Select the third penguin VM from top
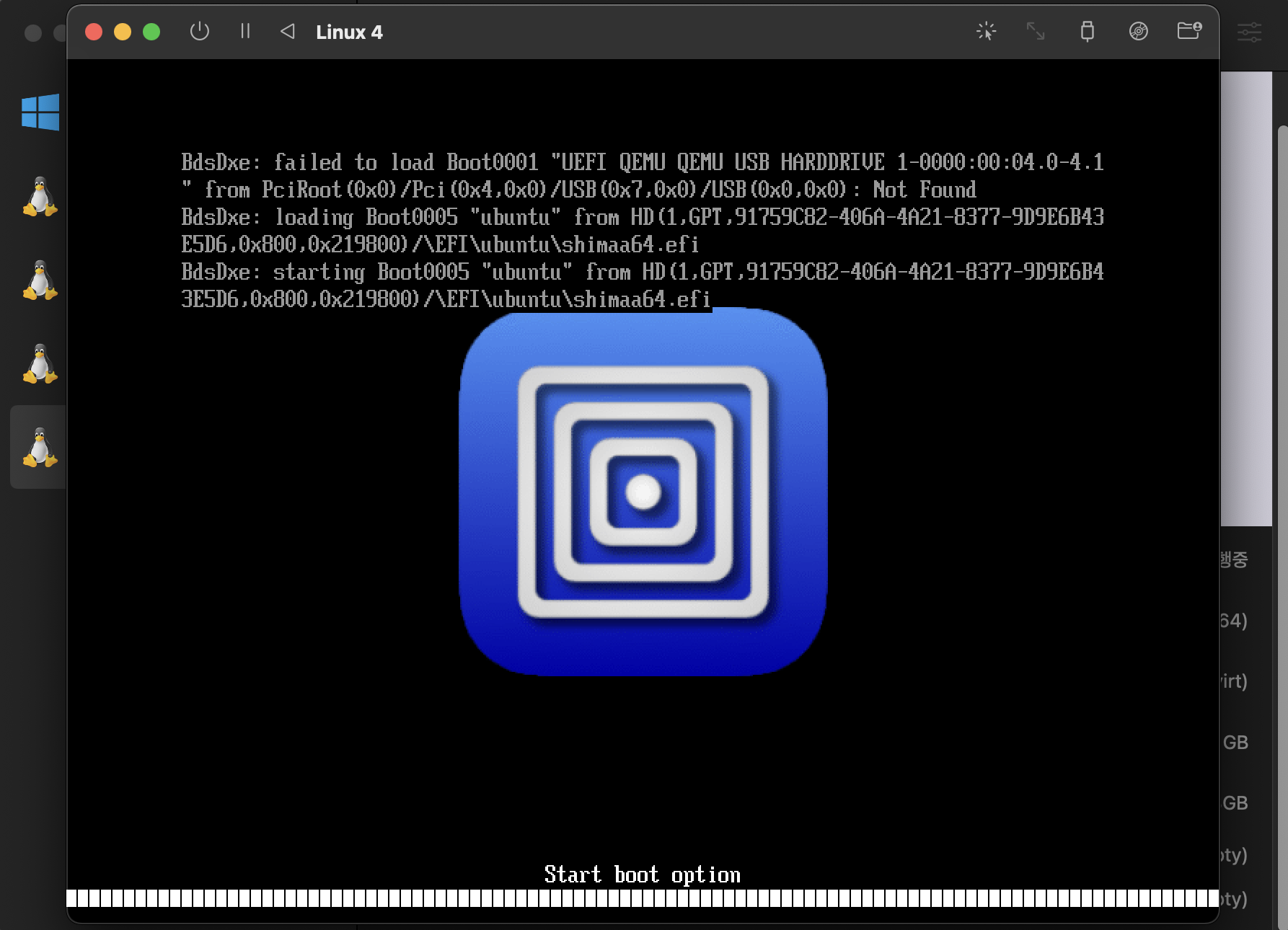This screenshot has height=930, width=1288. [40, 363]
